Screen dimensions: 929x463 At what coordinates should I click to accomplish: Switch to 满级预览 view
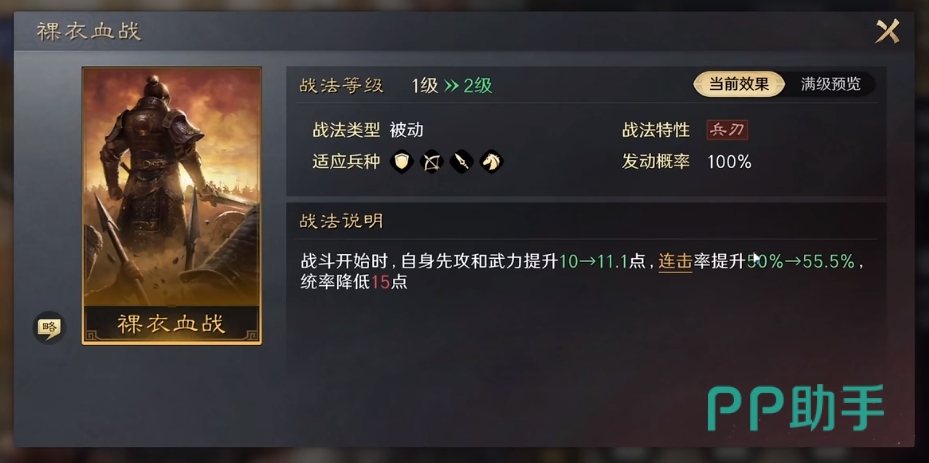click(831, 84)
